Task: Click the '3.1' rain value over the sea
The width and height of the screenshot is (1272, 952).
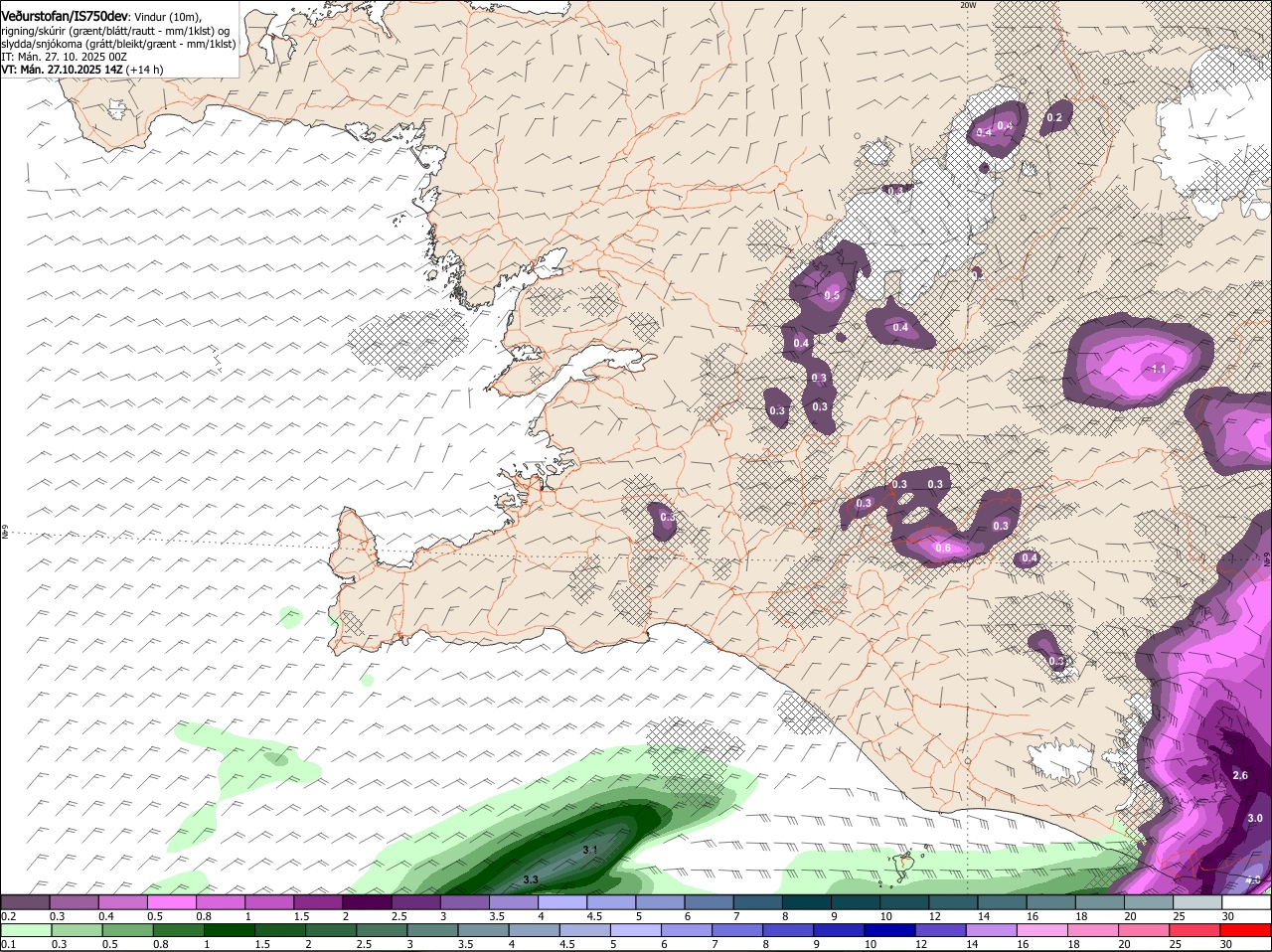Action: point(589,850)
